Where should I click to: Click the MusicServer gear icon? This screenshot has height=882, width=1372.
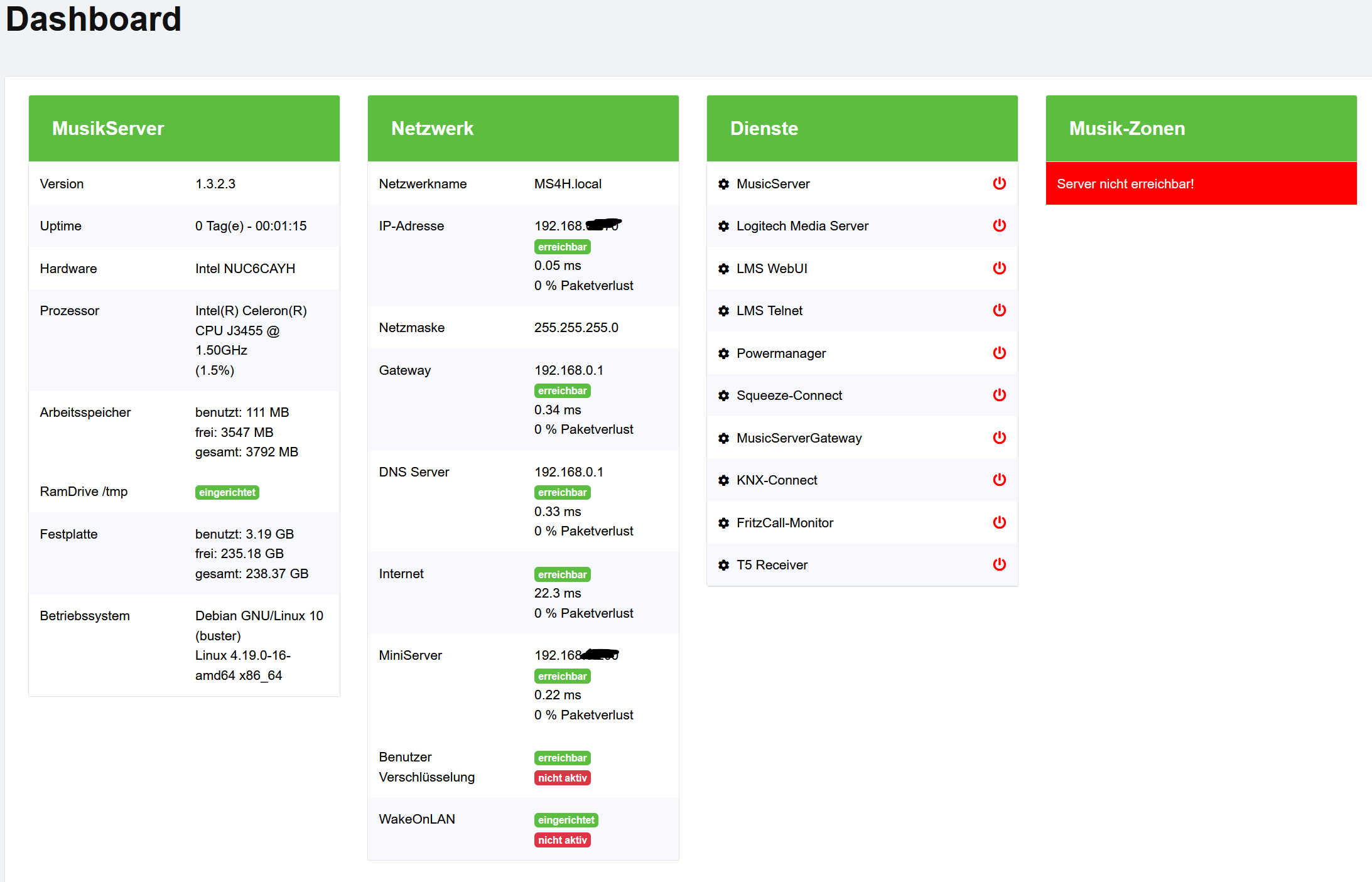(723, 184)
